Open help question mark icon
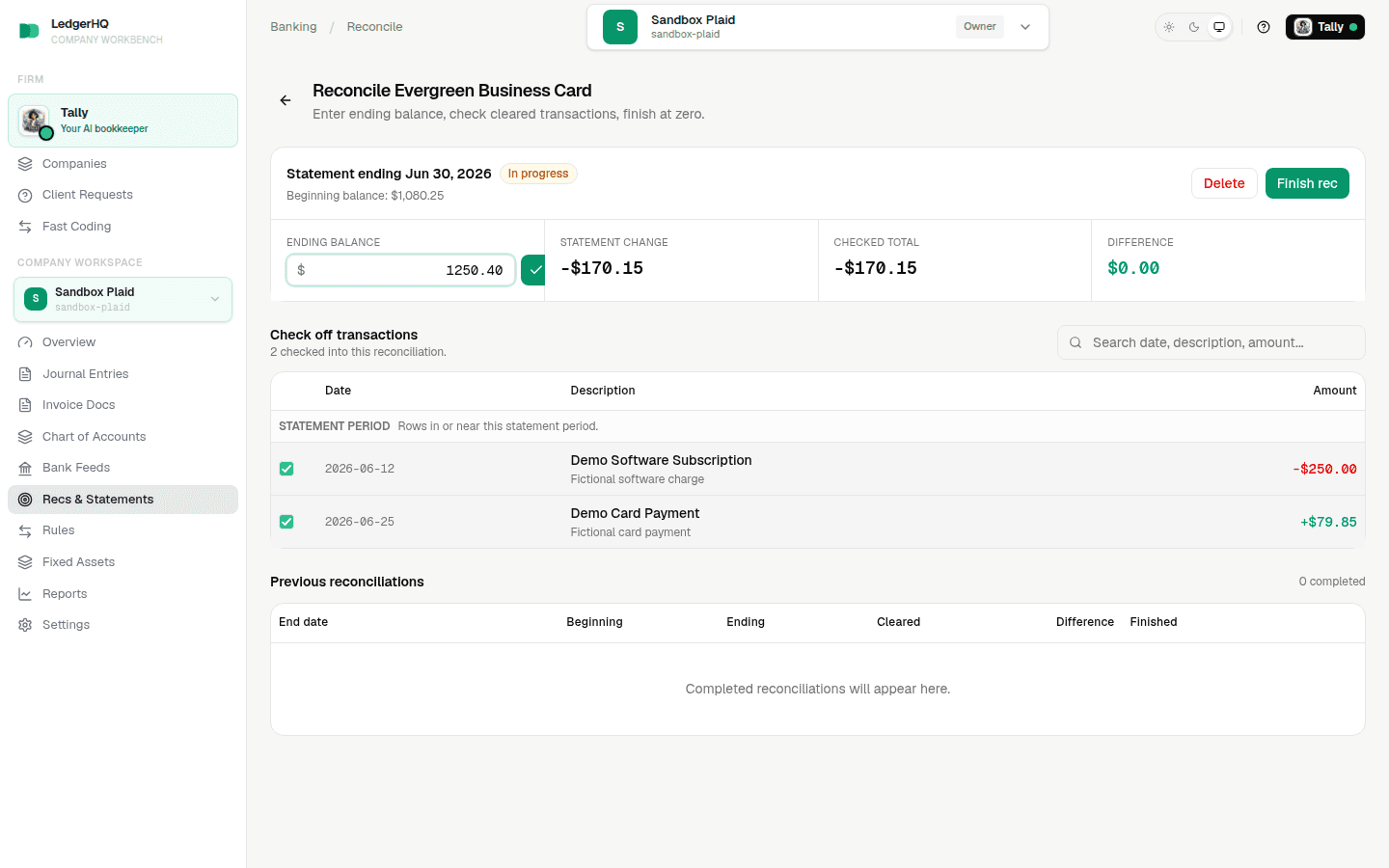 pyautogui.click(x=1264, y=27)
